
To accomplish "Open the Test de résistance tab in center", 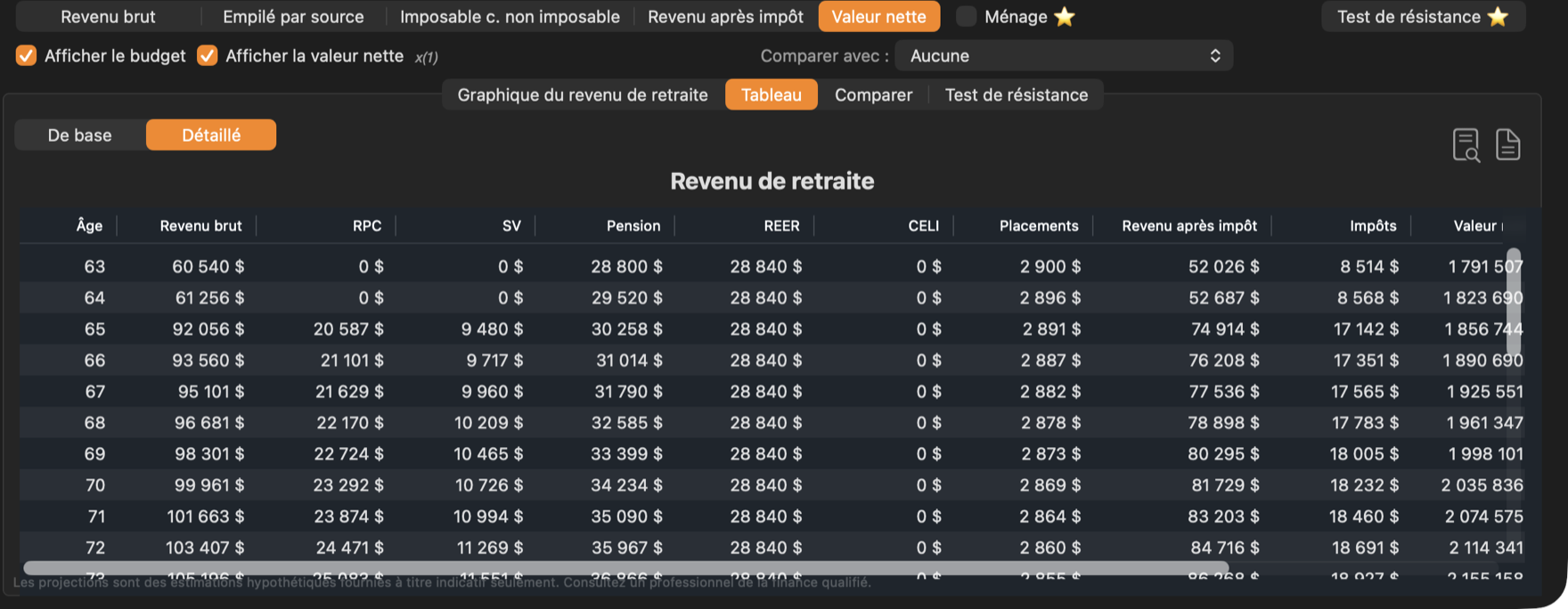I will (1017, 94).
